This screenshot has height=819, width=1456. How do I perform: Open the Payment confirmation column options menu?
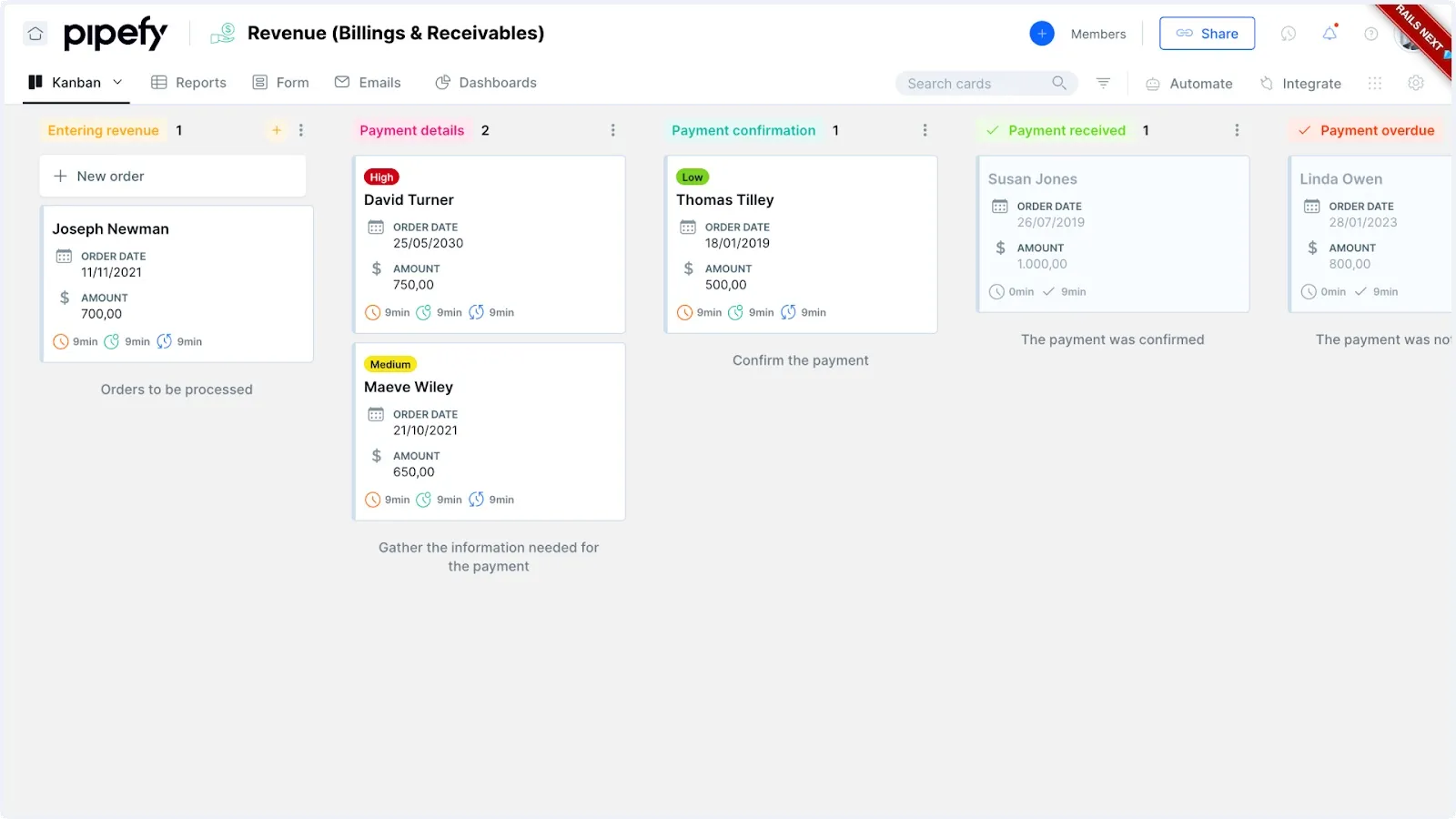pos(925,130)
